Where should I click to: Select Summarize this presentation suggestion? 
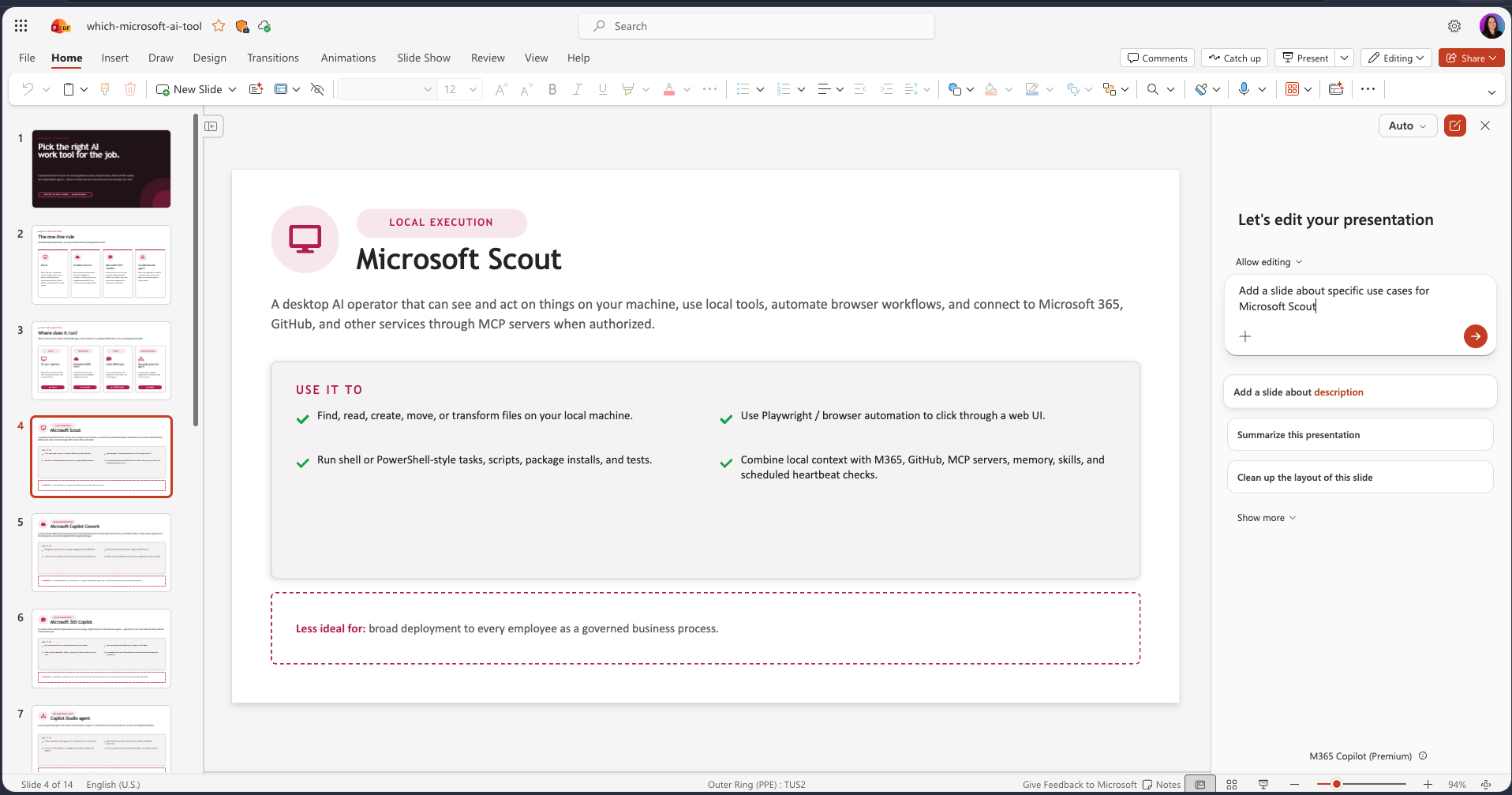(1360, 435)
